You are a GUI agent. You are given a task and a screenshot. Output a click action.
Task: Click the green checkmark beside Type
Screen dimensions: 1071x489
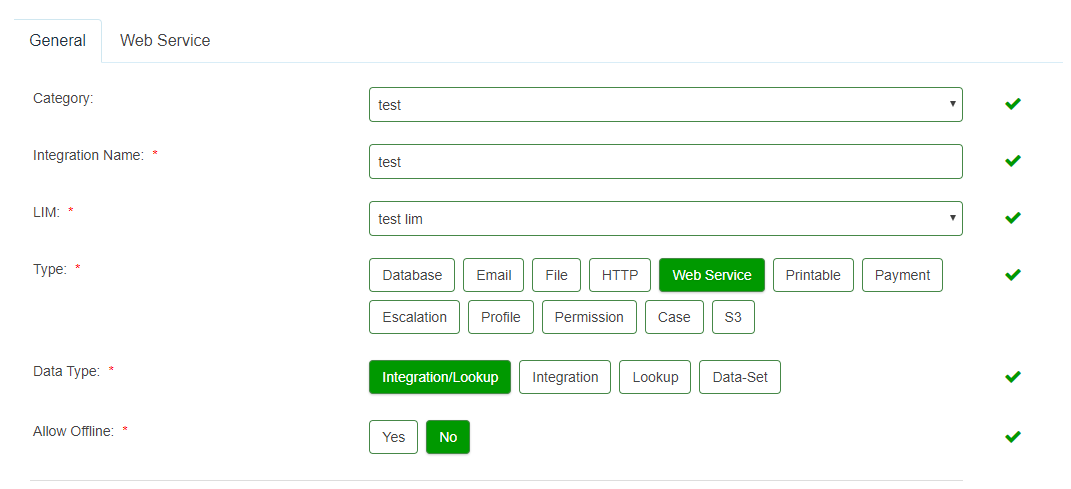coord(1012,275)
